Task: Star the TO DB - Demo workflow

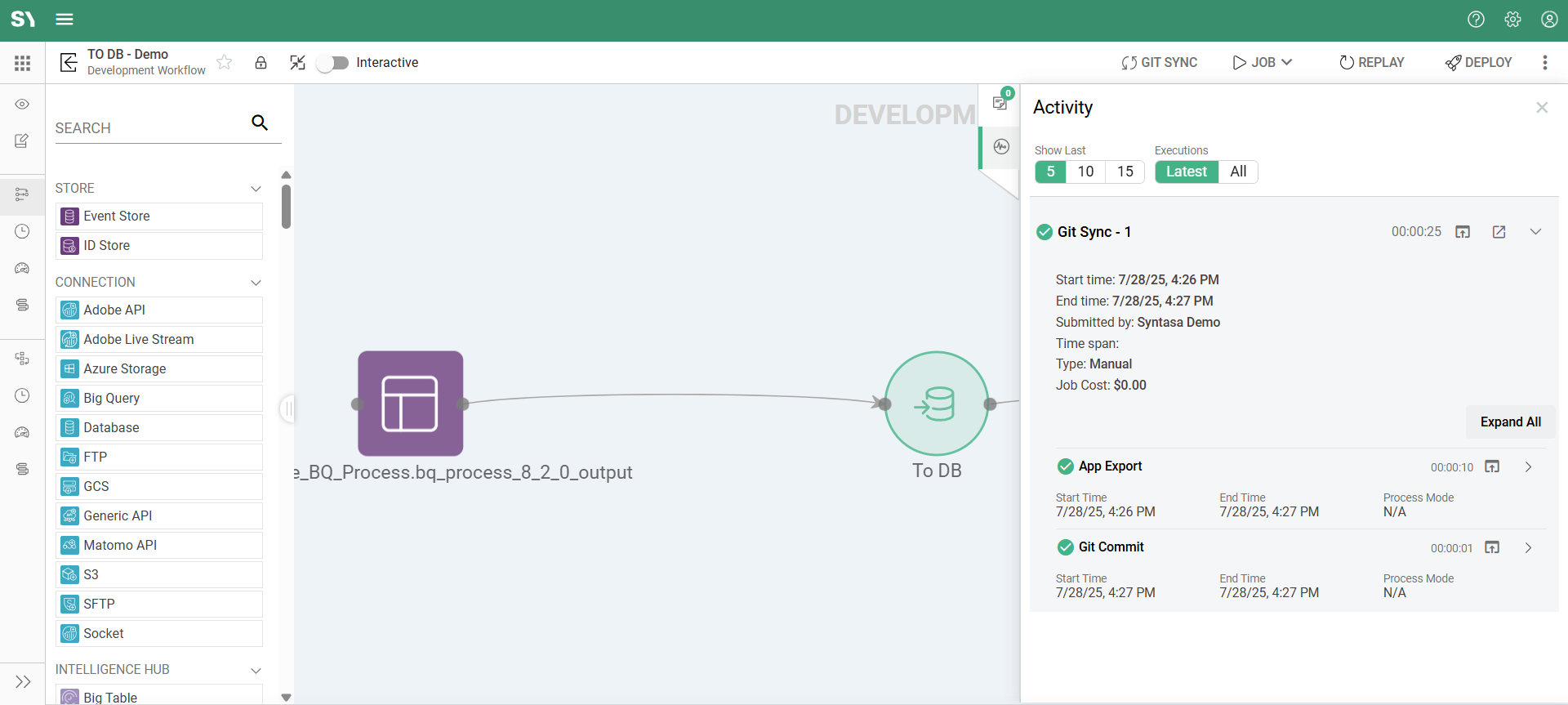Action: [x=225, y=63]
